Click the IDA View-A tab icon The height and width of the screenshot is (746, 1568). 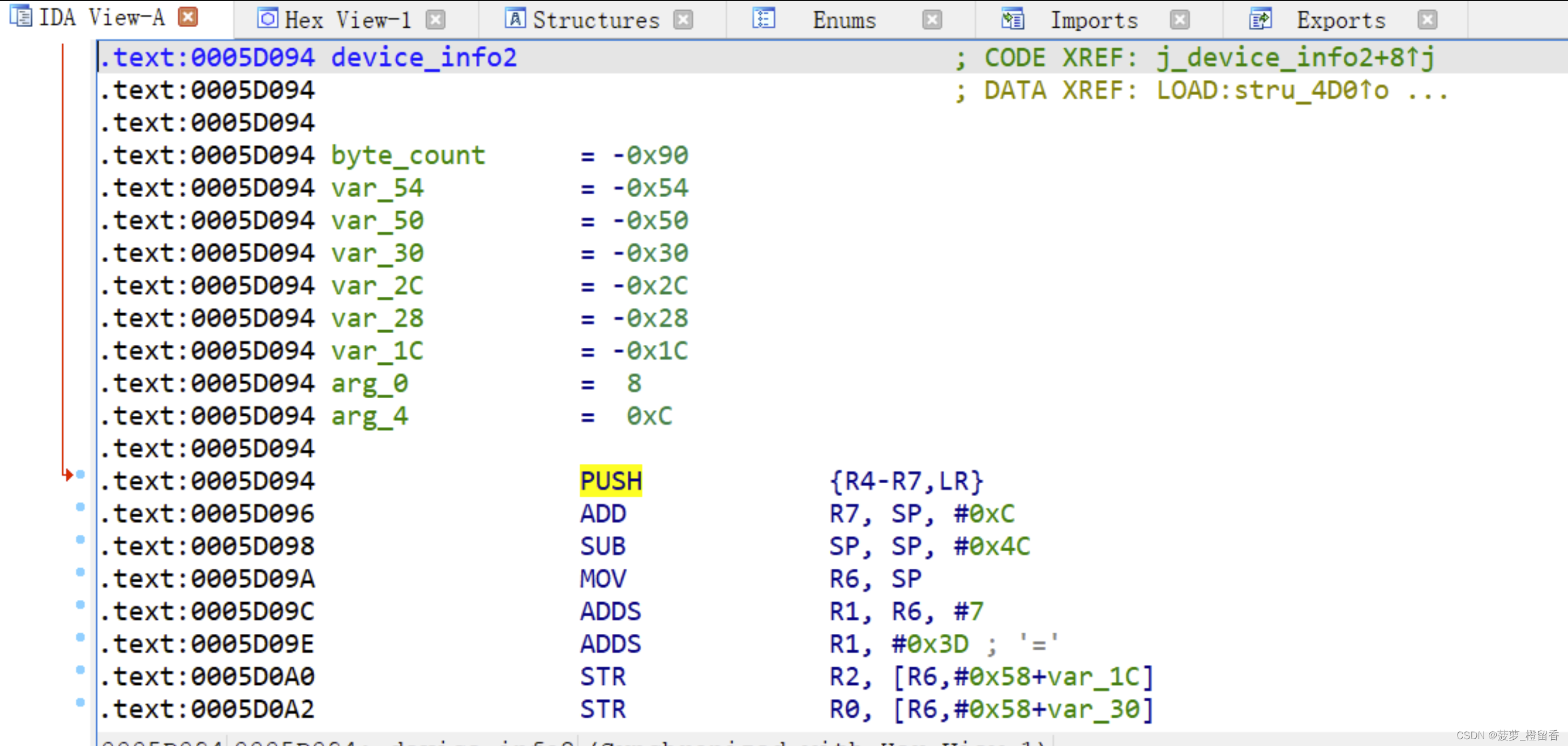pos(21,16)
